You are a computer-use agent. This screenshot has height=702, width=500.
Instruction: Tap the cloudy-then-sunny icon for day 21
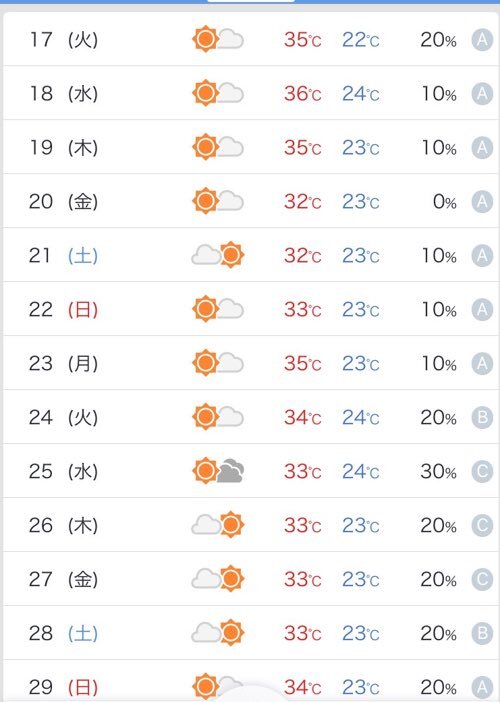pyautogui.click(x=218, y=255)
